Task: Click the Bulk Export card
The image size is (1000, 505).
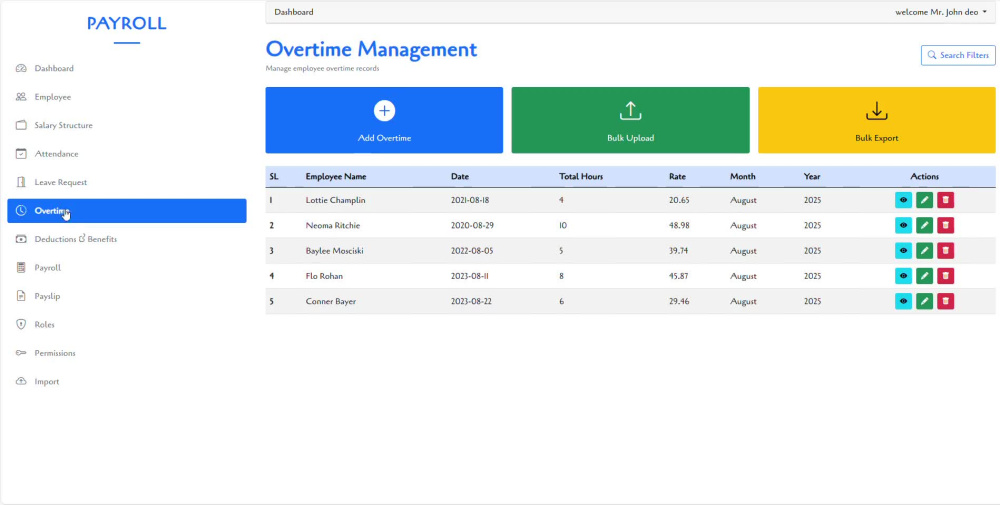Action: 876,120
